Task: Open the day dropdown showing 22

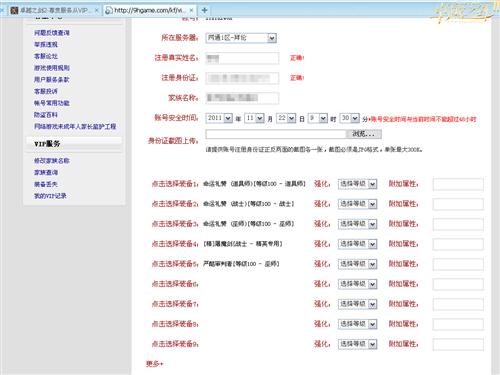Action: 286,118
